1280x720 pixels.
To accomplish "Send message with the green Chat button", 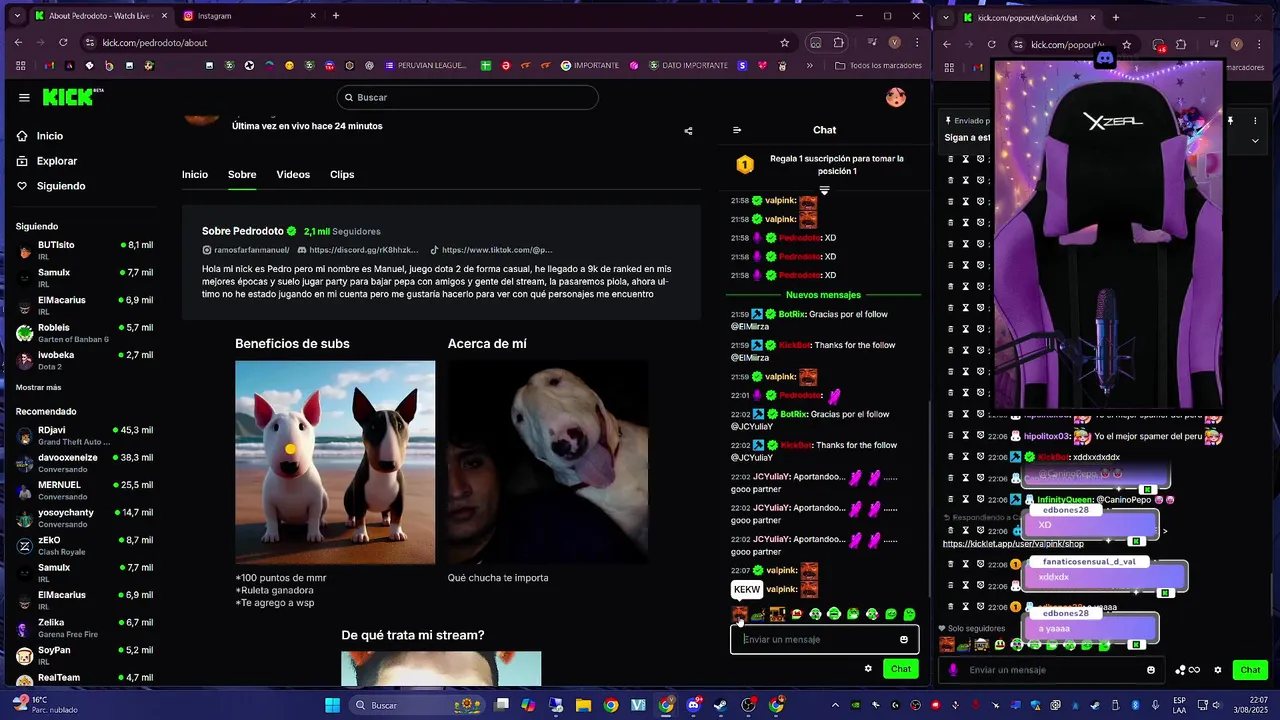I will click(901, 669).
